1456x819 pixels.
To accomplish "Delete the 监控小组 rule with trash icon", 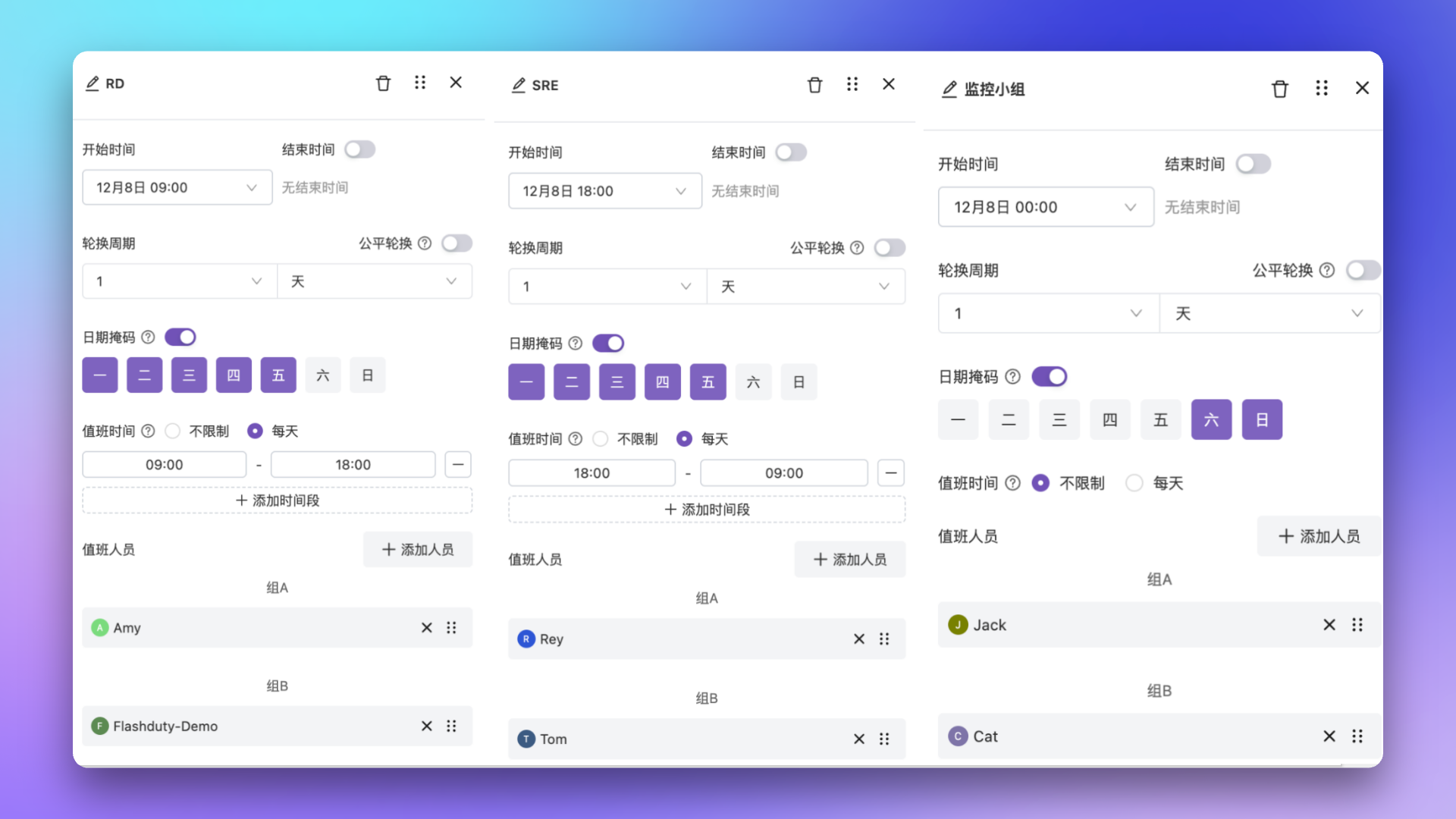I will 1280,89.
